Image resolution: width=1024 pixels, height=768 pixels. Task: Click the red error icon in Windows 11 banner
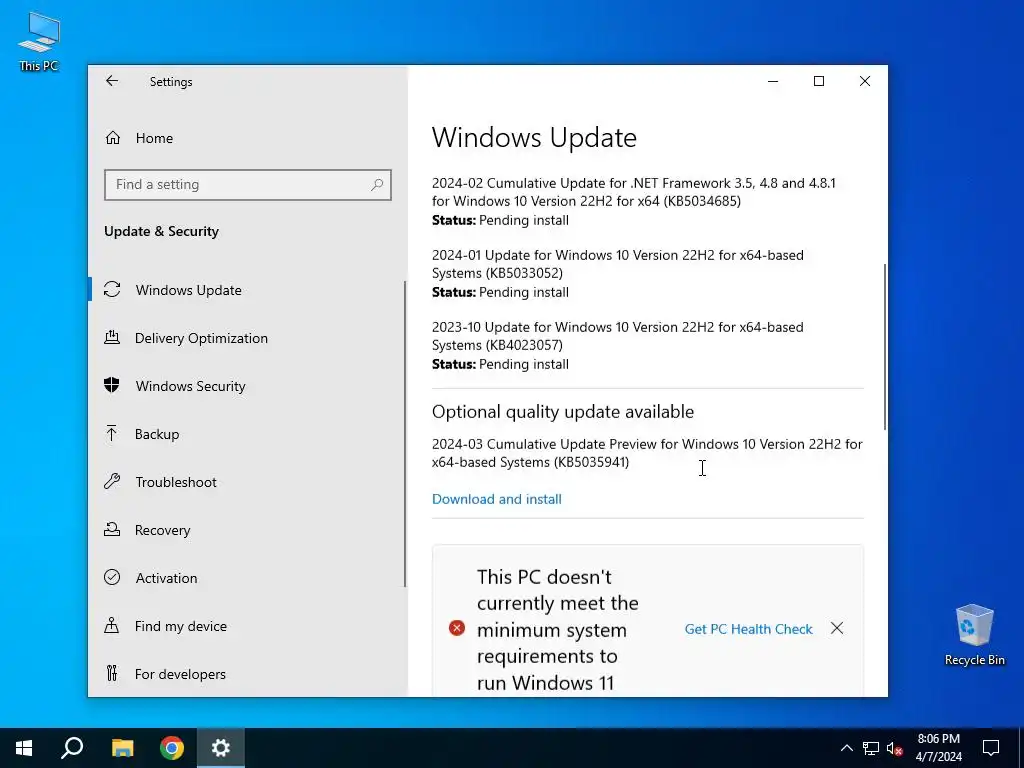[456, 628]
